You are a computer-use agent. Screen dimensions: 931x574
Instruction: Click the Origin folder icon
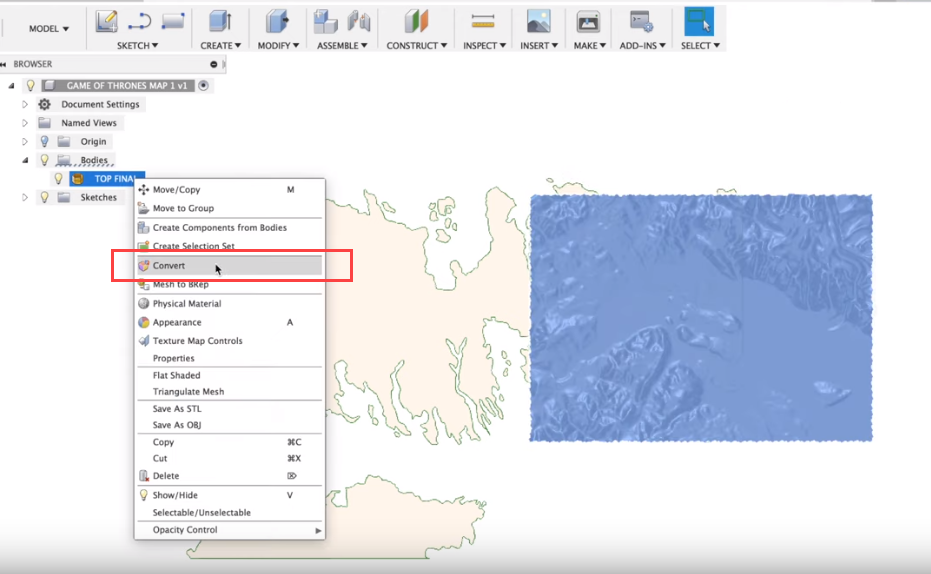pos(64,141)
